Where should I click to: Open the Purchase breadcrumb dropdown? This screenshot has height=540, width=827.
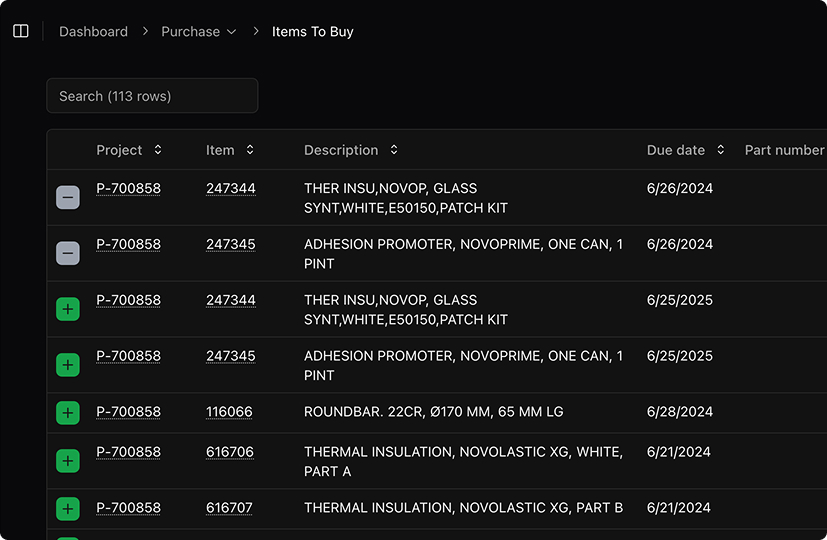point(198,32)
